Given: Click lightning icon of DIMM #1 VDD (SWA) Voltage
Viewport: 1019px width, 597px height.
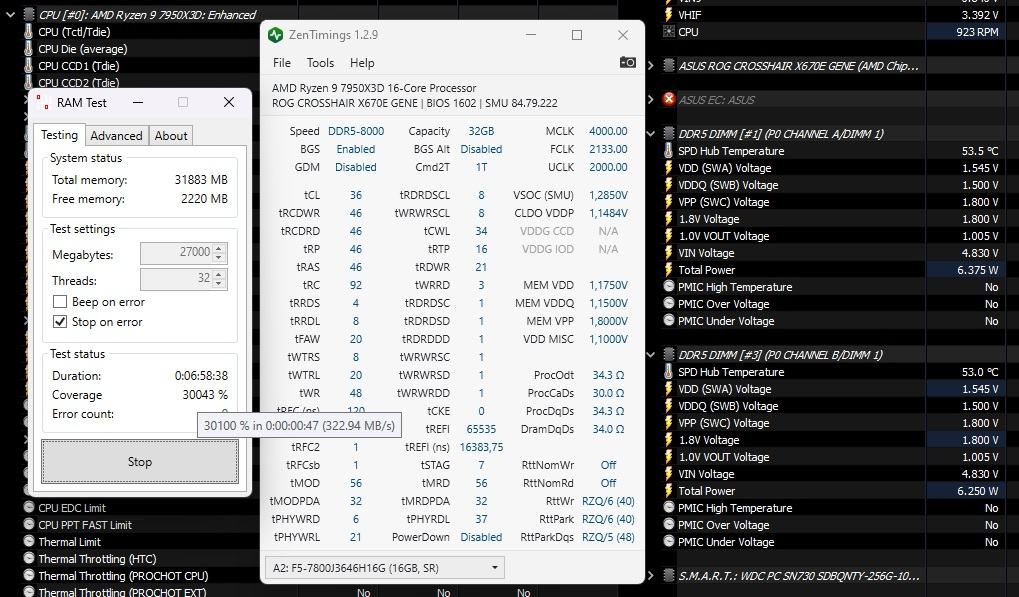Looking at the screenshot, I should (669, 168).
